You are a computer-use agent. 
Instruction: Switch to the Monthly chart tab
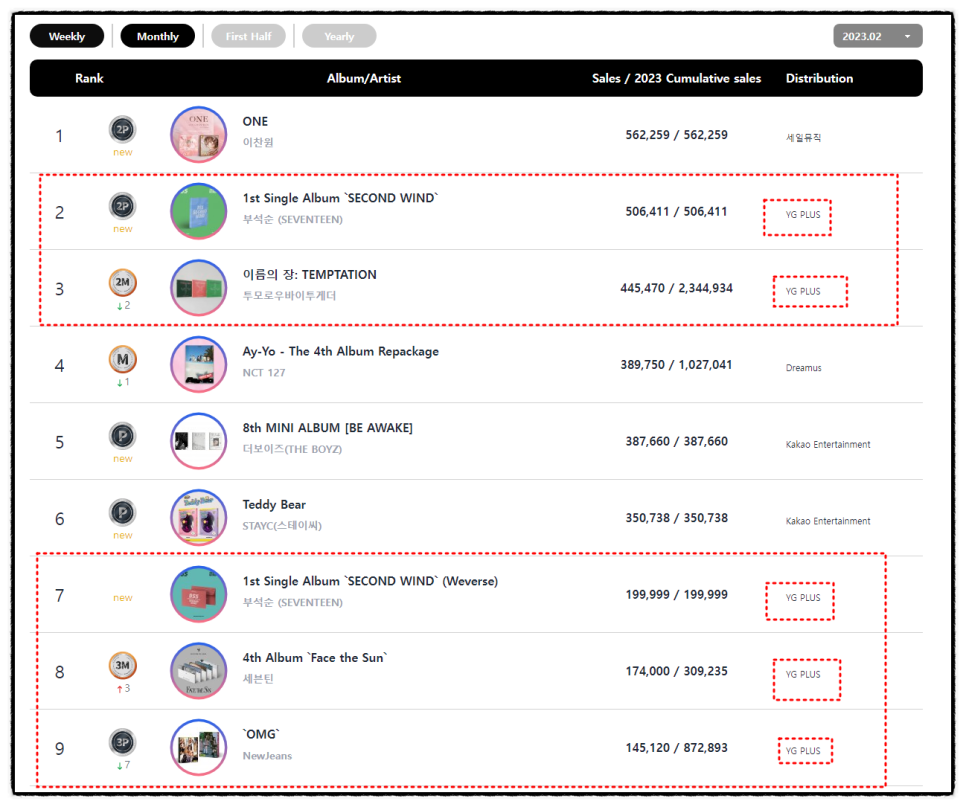point(158,36)
